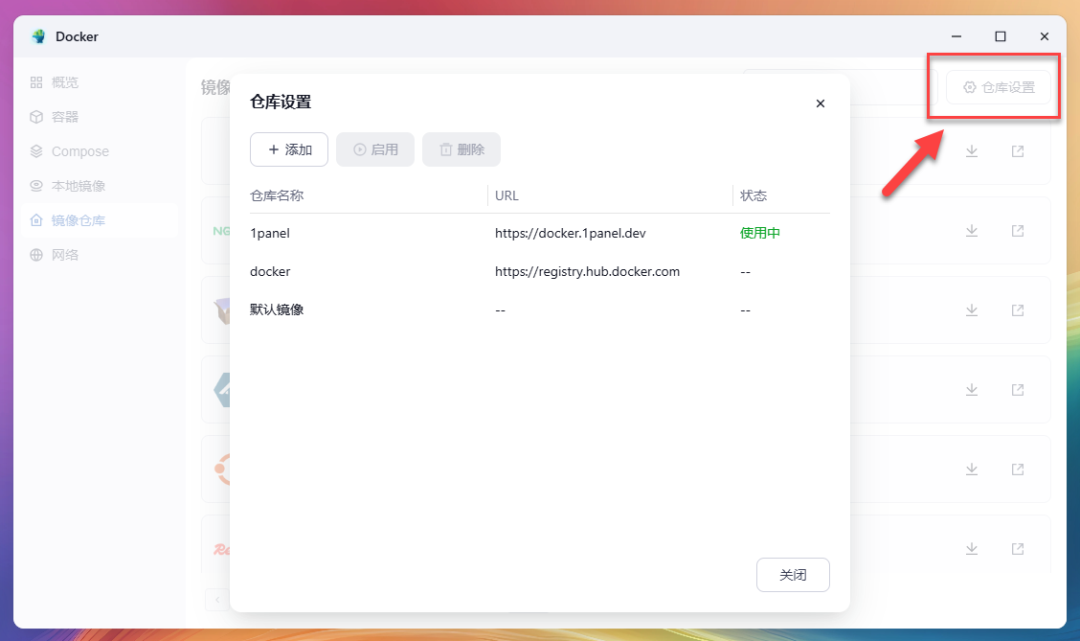Close the 仓库设置 dialog with the X
This screenshot has width=1080, height=641.
pyautogui.click(x=820, y=103)
